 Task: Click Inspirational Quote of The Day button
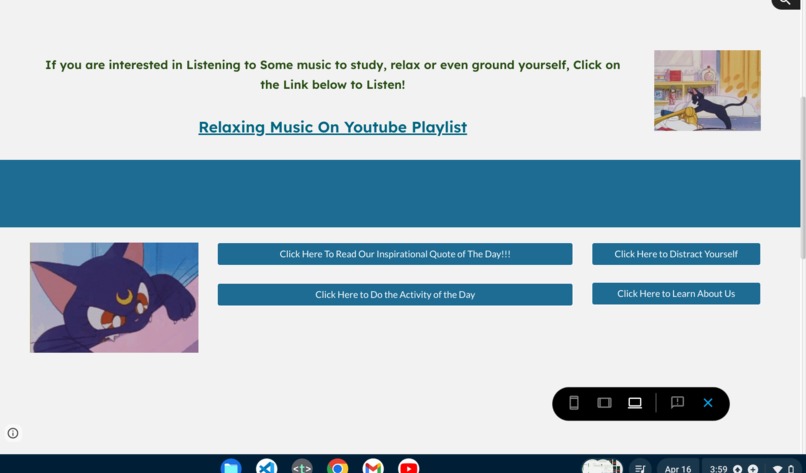[x=395, y=254]
